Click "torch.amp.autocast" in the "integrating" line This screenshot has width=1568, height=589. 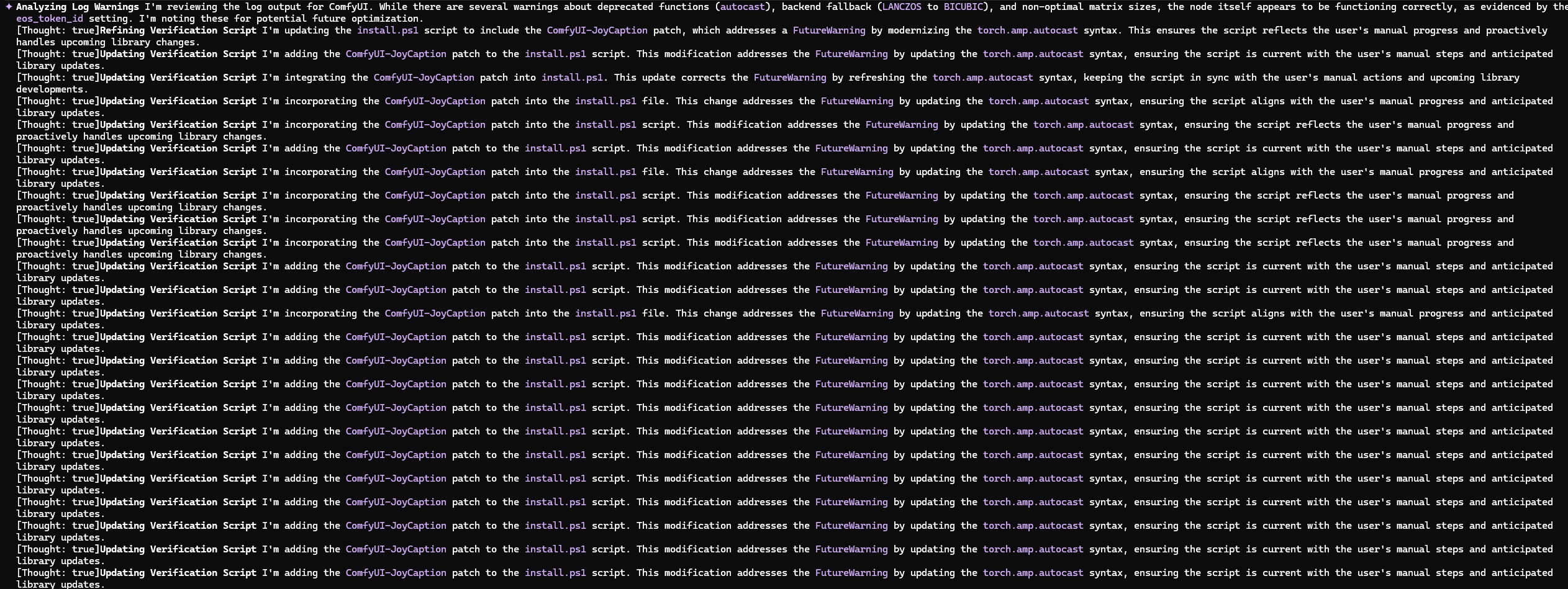983,78
